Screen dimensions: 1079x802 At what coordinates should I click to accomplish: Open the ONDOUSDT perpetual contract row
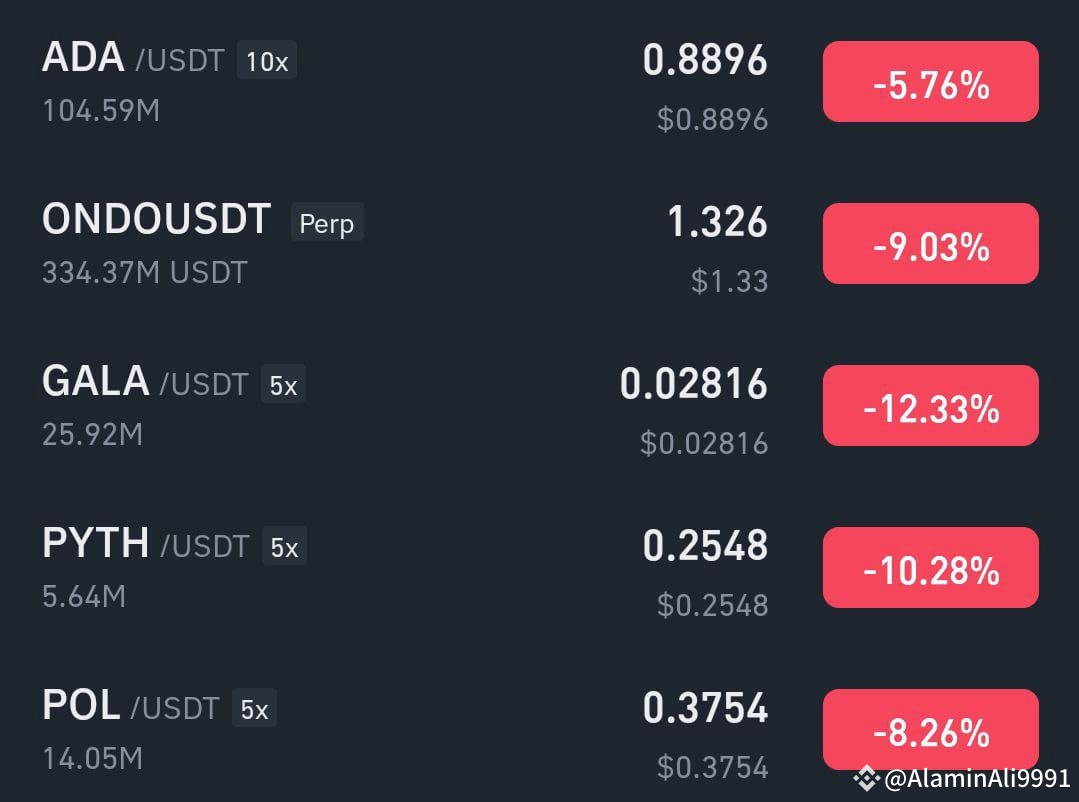540,244
